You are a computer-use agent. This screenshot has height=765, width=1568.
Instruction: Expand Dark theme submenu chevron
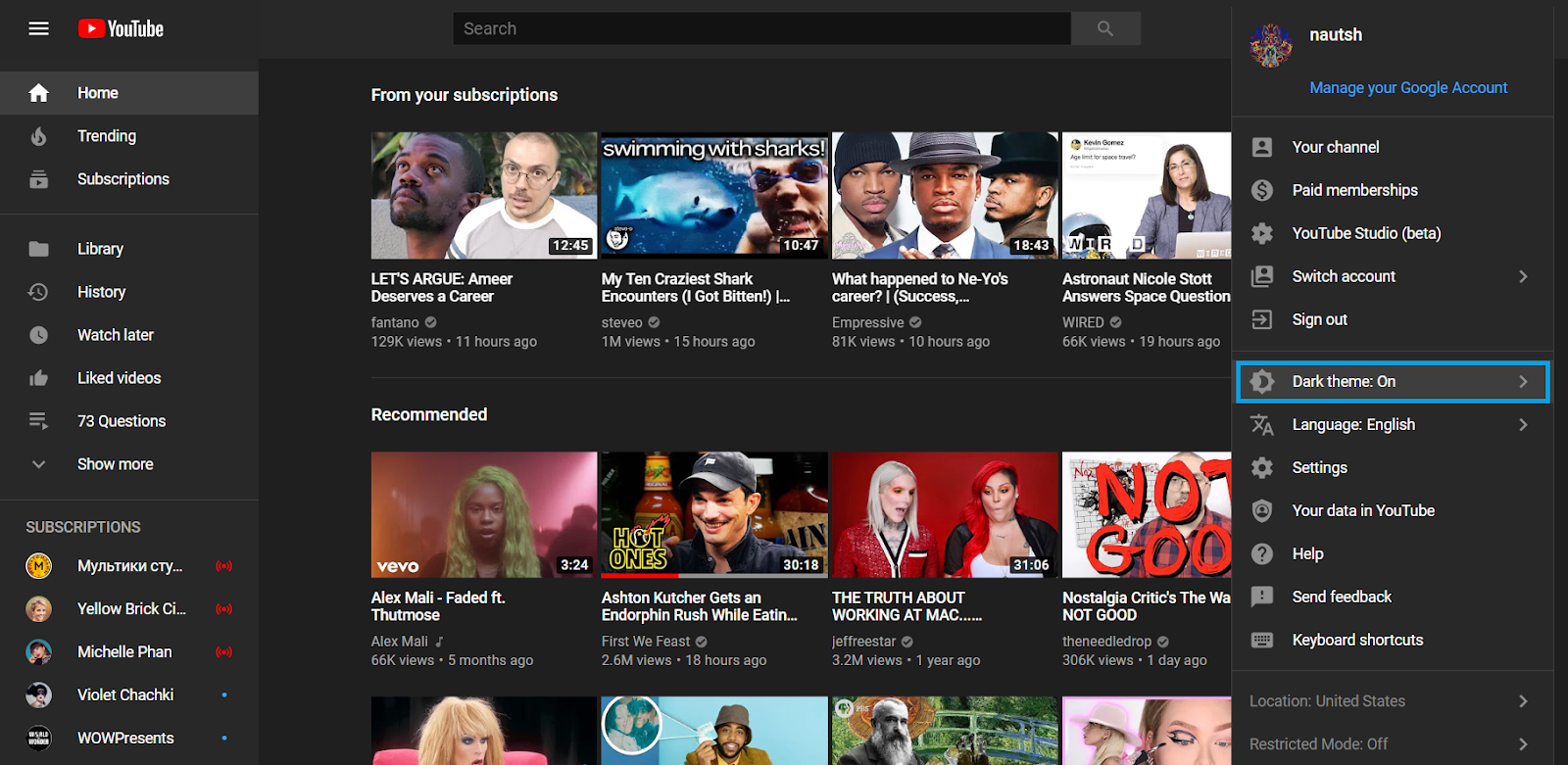click(x=1523, y=381)
